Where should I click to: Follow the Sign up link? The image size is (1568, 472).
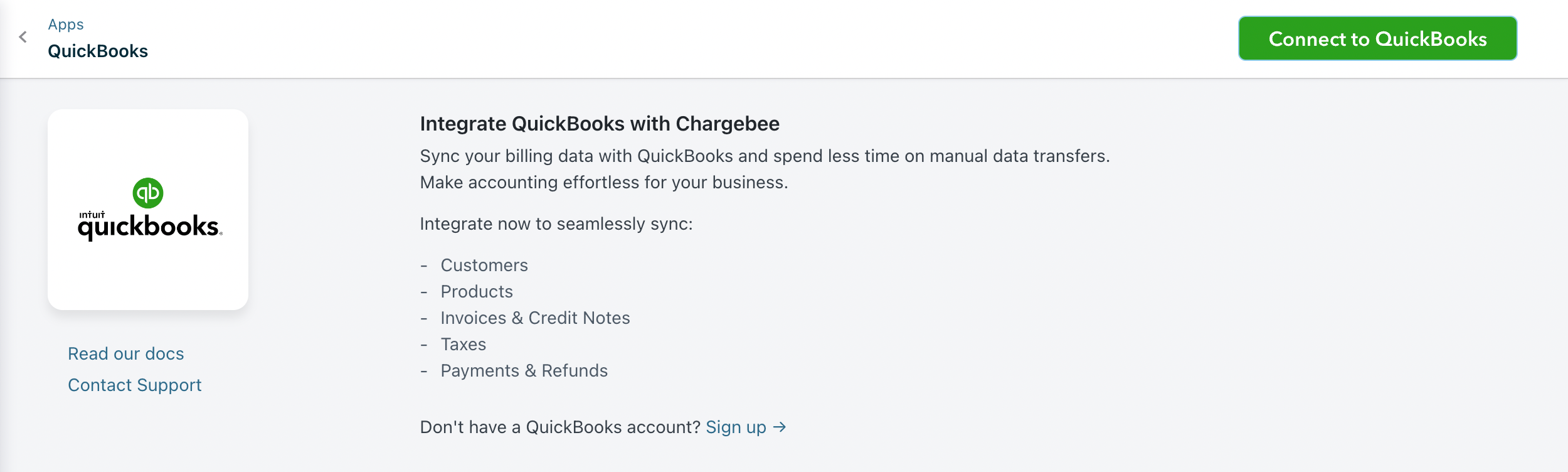[736, 427]
